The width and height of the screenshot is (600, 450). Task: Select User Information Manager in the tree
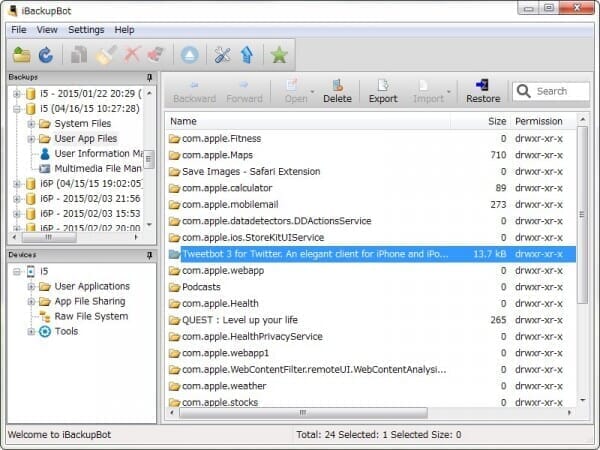pos(98,153)
